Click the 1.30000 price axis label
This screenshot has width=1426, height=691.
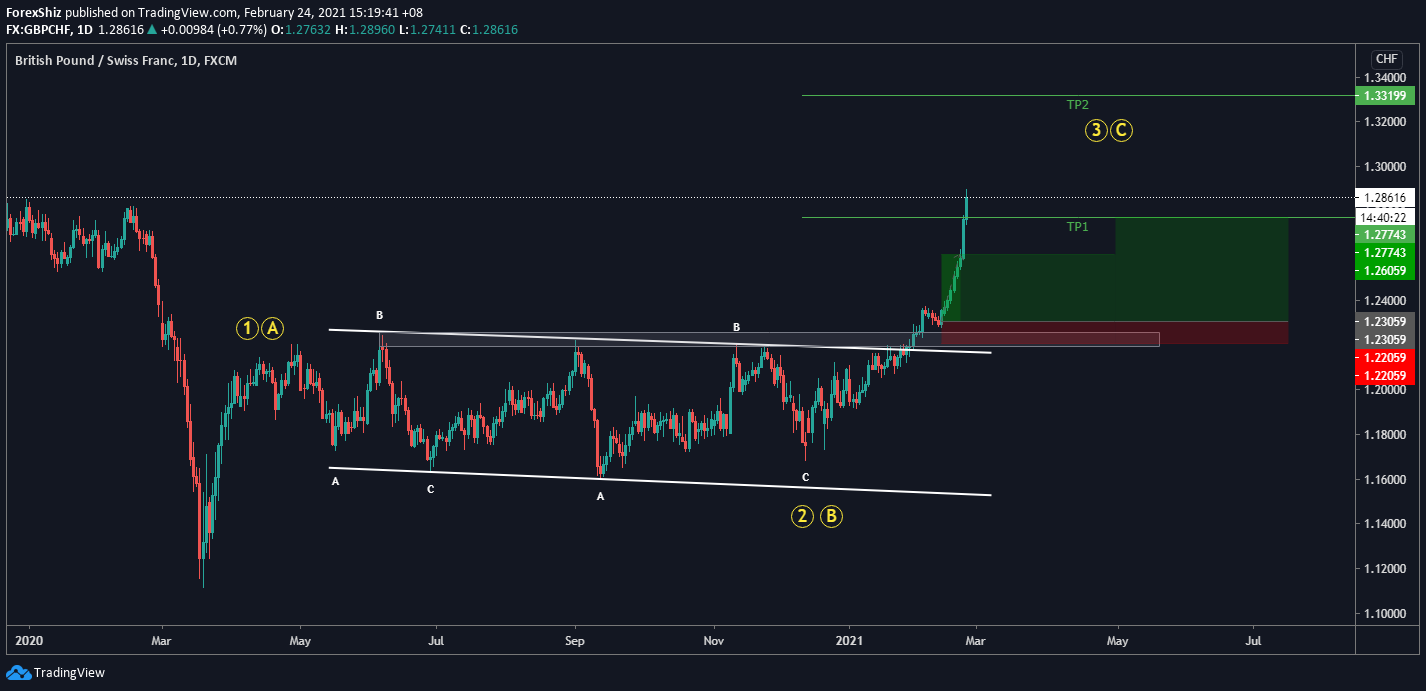pyautogui.click(x=1384, y=167)
